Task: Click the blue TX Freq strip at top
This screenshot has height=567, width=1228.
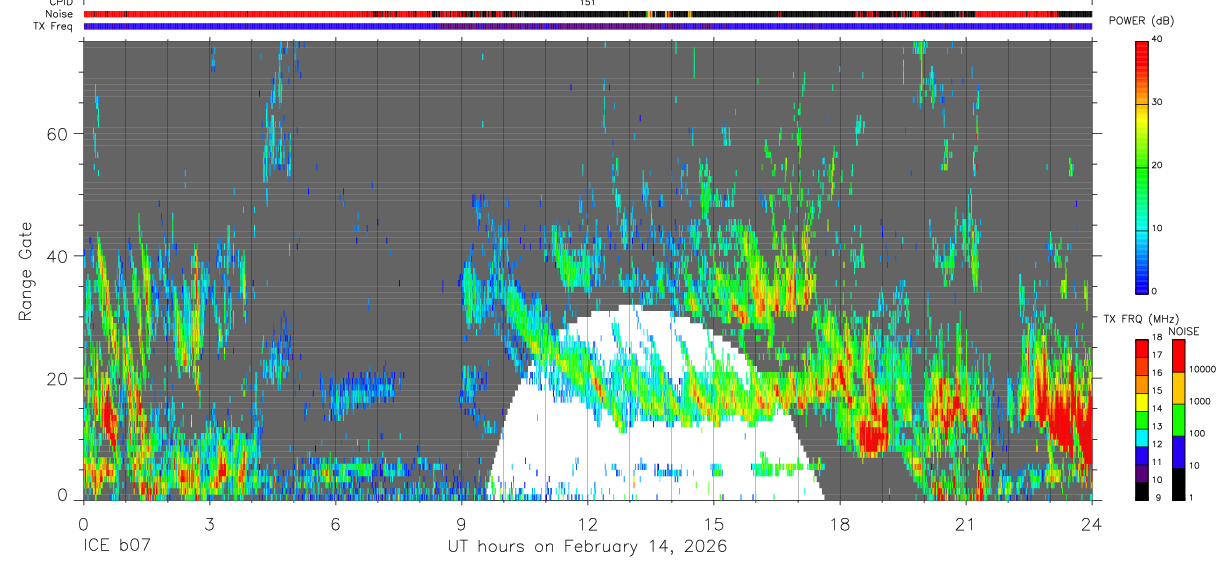Action: click(587, 26)
